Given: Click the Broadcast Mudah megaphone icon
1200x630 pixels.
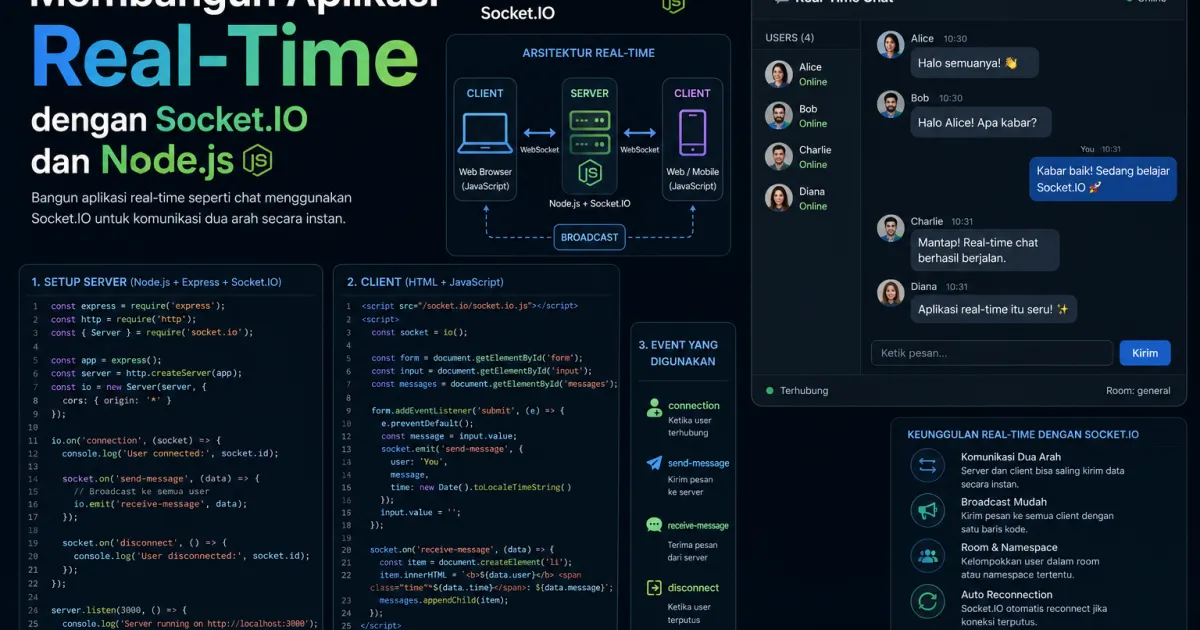Looking at the screenshot, I should point(927,511).
